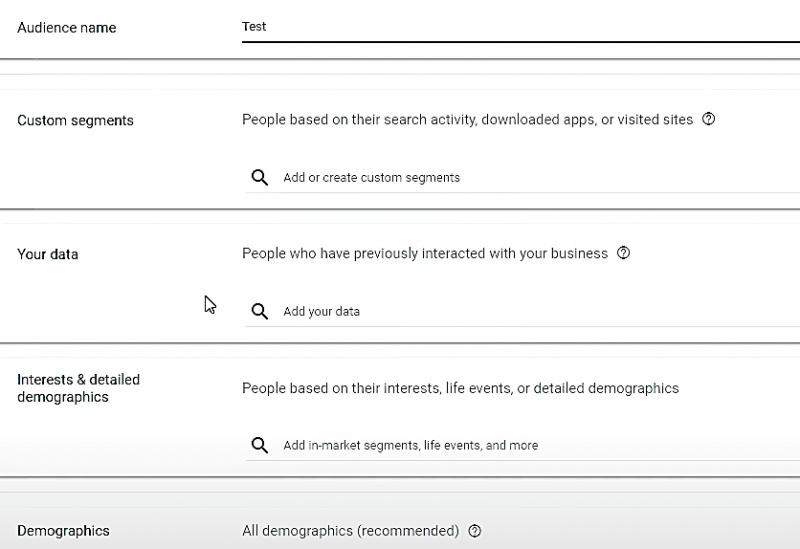Click help icon next to Your data description
This screenshot has height=549, width=800.
624,253
